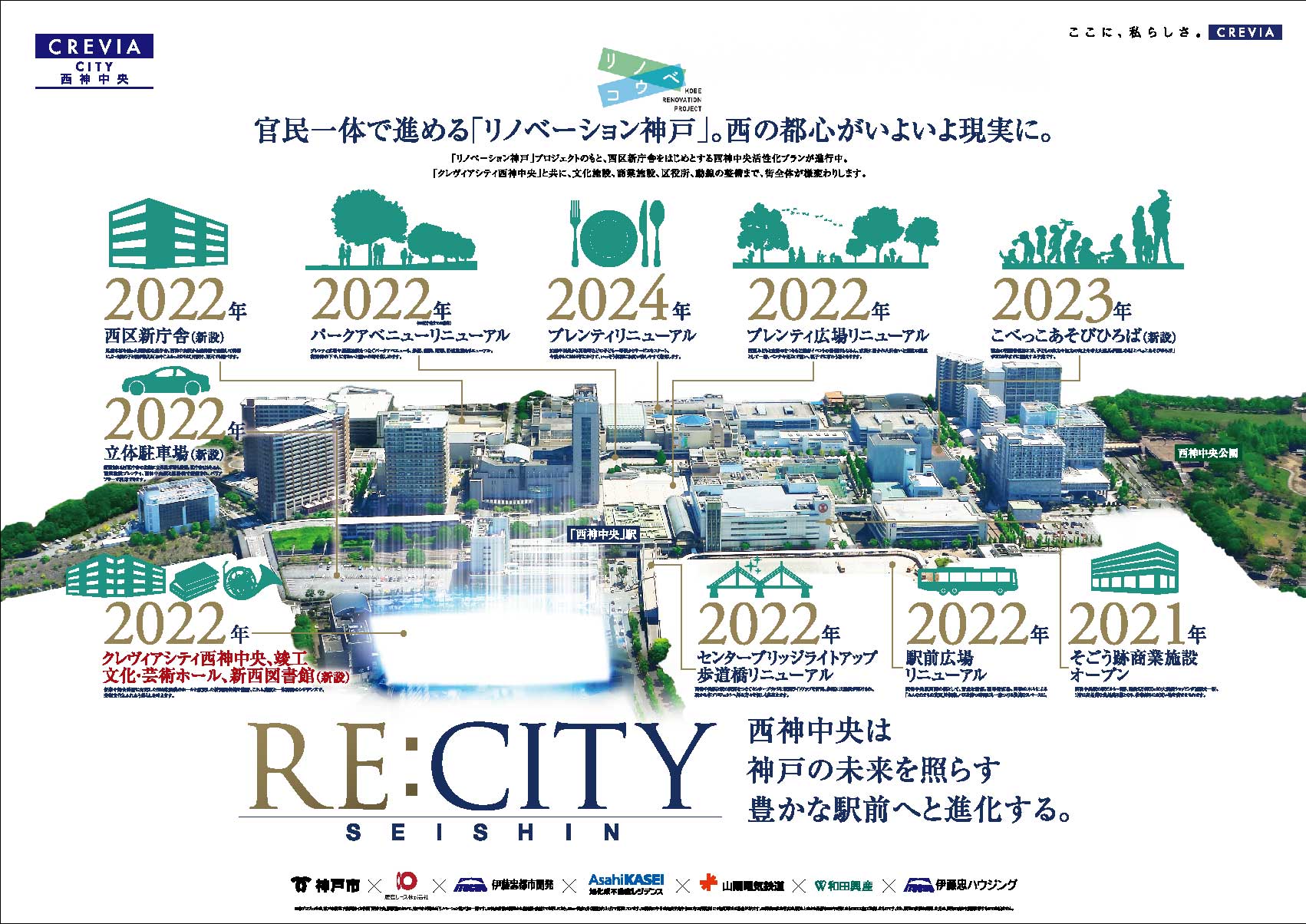Click the ここに、私らしさ。 tagline
This screenshot has width=1306, height=924.
[x=1134, y=32]
